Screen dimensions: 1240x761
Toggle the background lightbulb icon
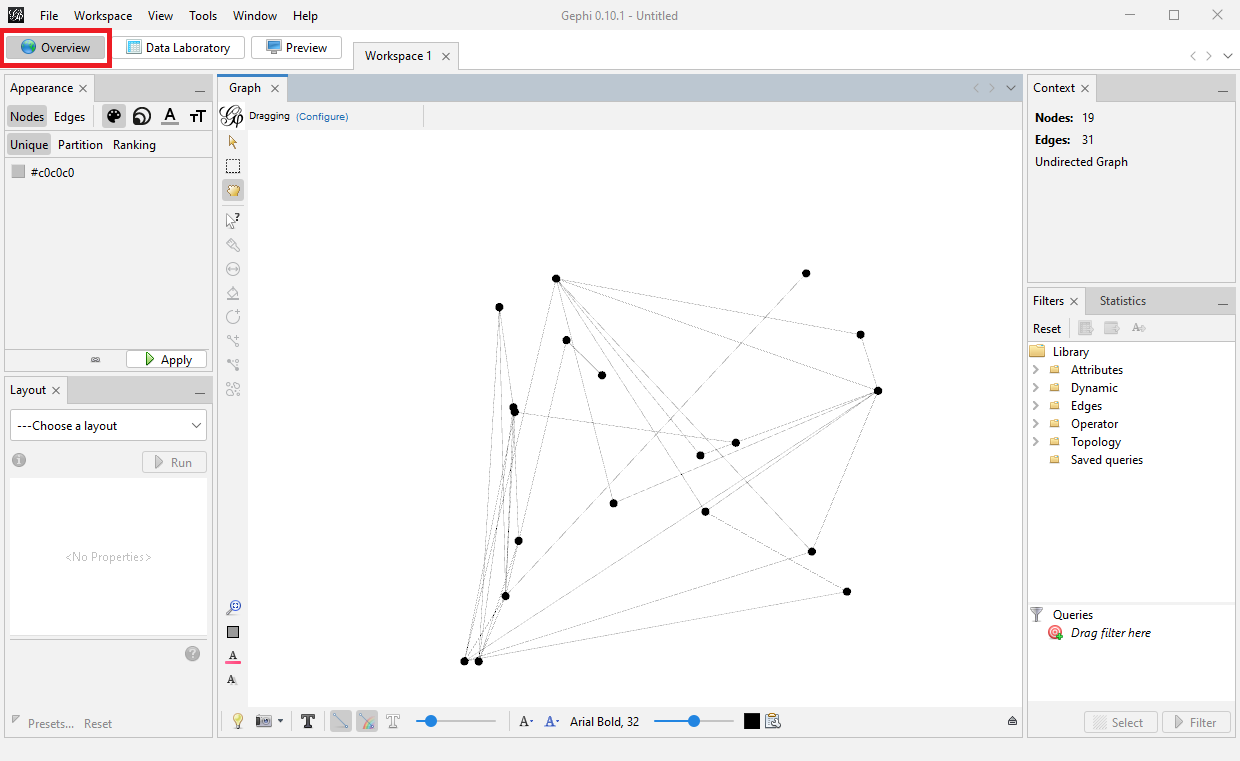(x=237, y=720)
